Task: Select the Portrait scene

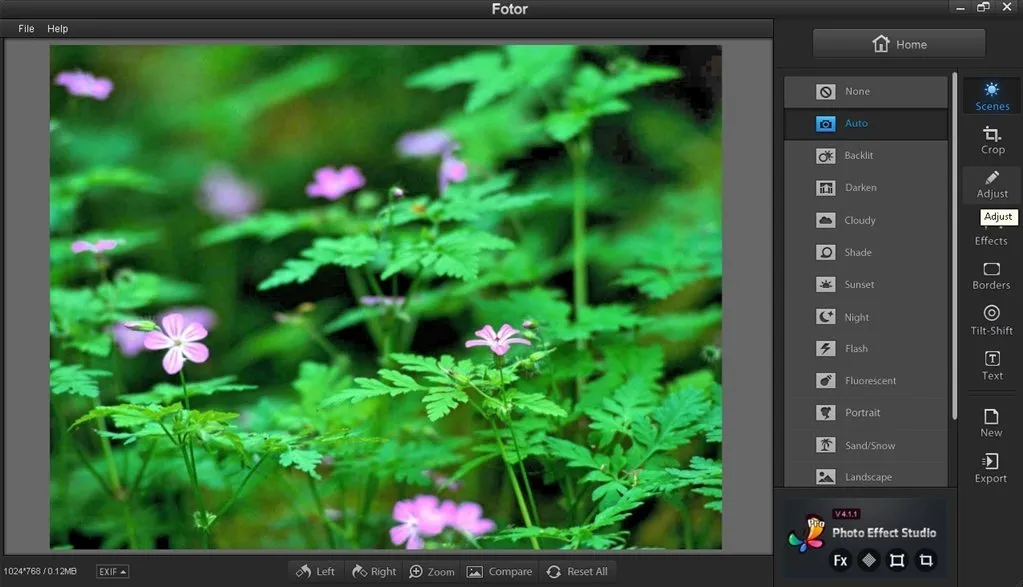Action: click(865, 413)
